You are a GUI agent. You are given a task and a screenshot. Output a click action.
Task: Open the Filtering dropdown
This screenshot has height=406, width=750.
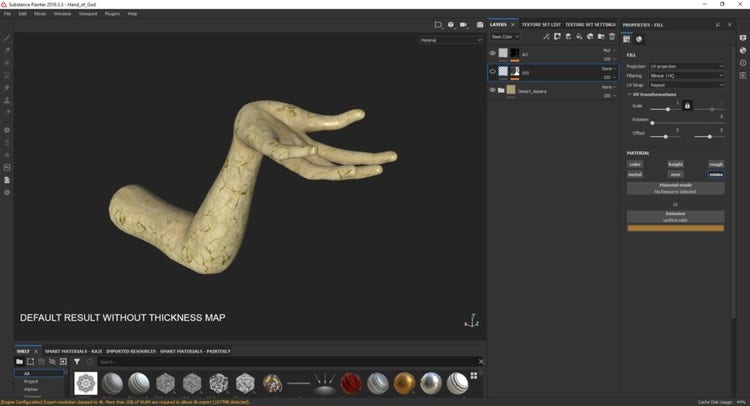pyautogui.click(x=687, y=75)
